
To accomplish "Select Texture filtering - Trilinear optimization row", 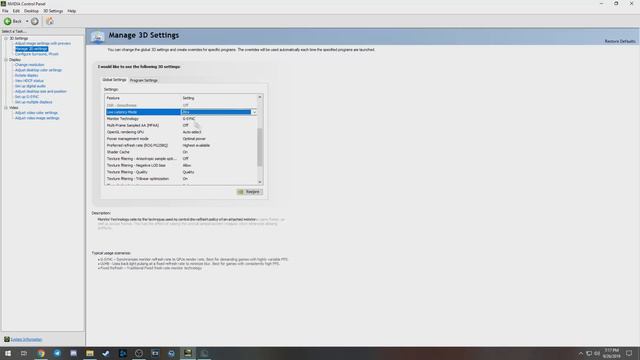I will pyautogui.click(x=181, y=179).
